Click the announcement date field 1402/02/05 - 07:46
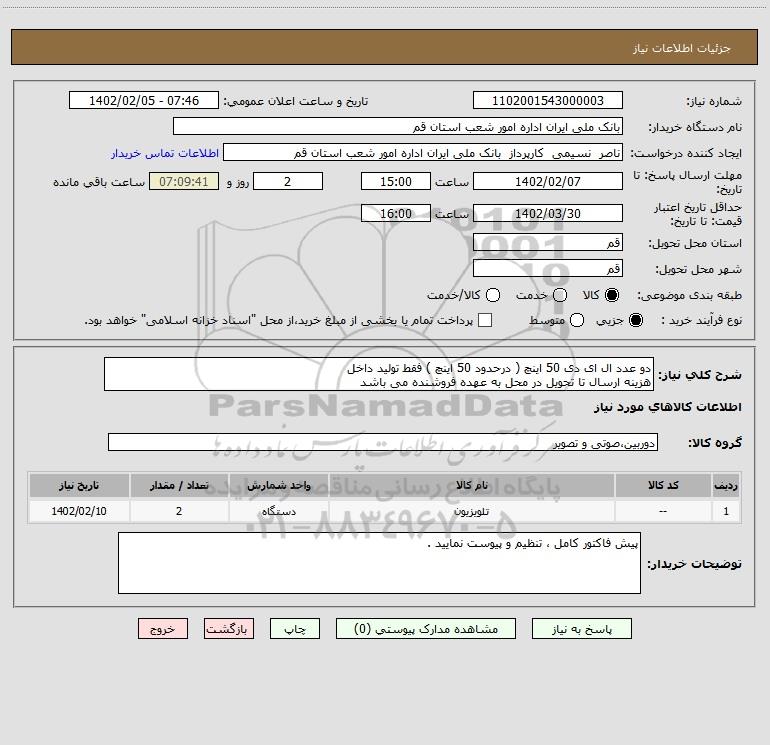The width and height of the screenshot is (770, 745). click(x=143, y=100)
